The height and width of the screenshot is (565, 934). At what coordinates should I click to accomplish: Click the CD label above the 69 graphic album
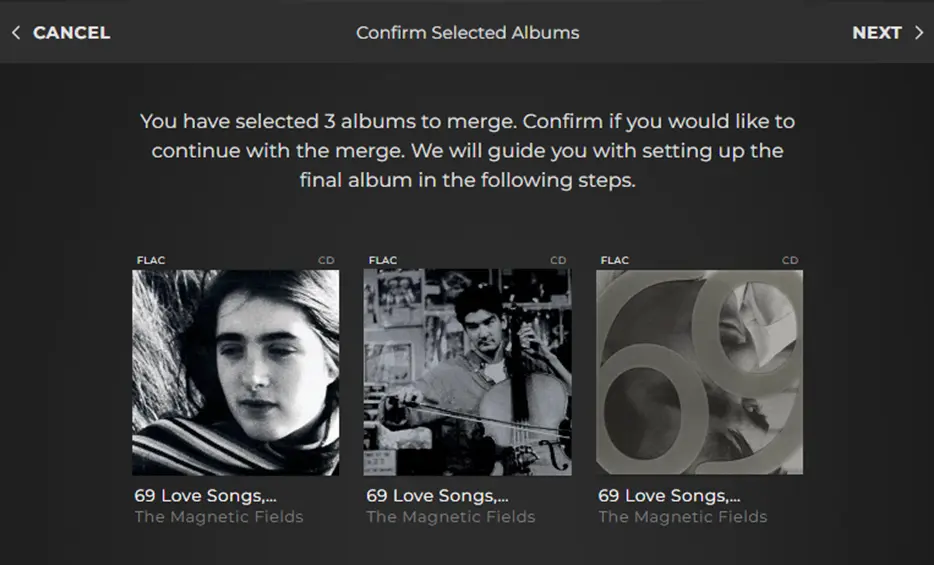point(790,261)
